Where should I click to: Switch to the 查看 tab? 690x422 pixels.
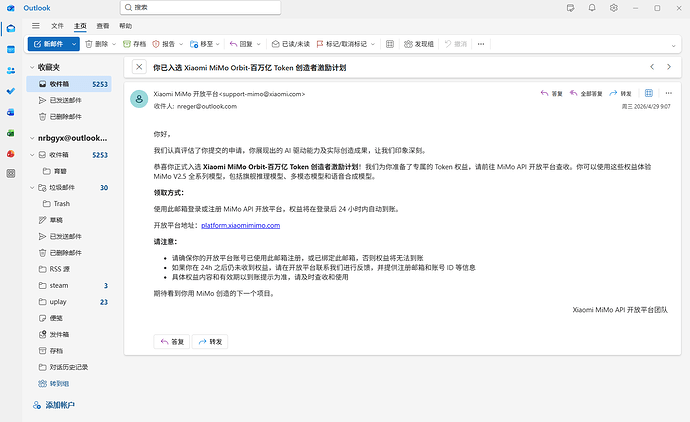(x=103, y=26)
